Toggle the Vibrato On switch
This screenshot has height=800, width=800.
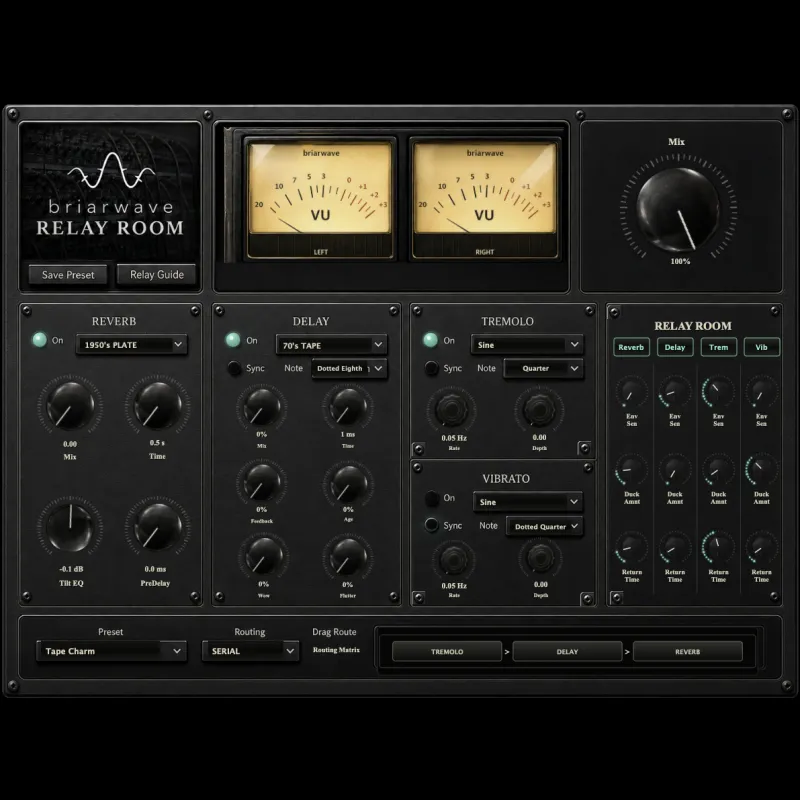click(432, 498)
